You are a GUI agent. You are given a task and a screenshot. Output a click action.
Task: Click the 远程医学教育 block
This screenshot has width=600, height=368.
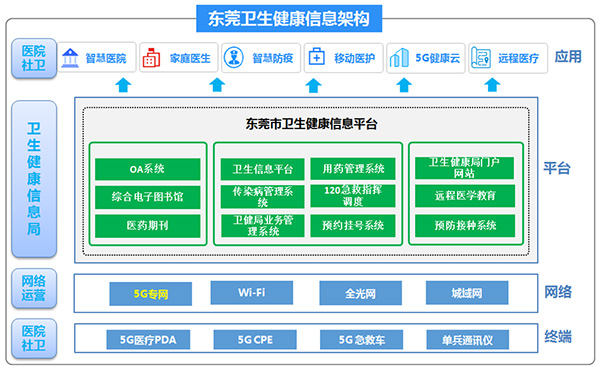pyautogui.click(x=465, y=196)
